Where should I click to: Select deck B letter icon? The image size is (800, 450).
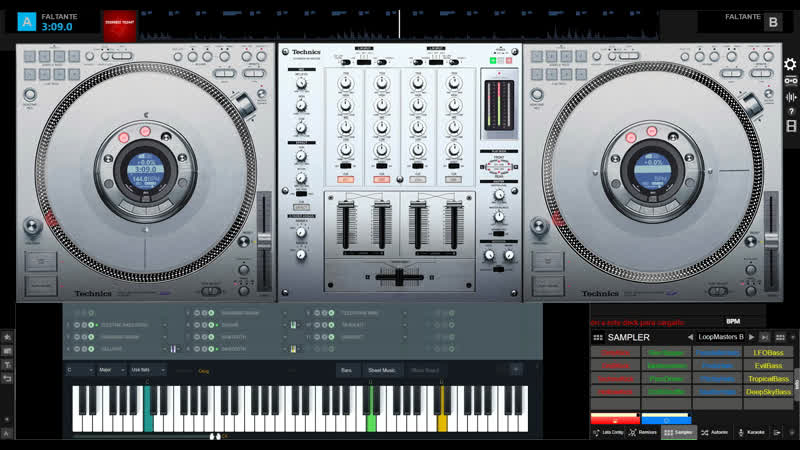773,22
